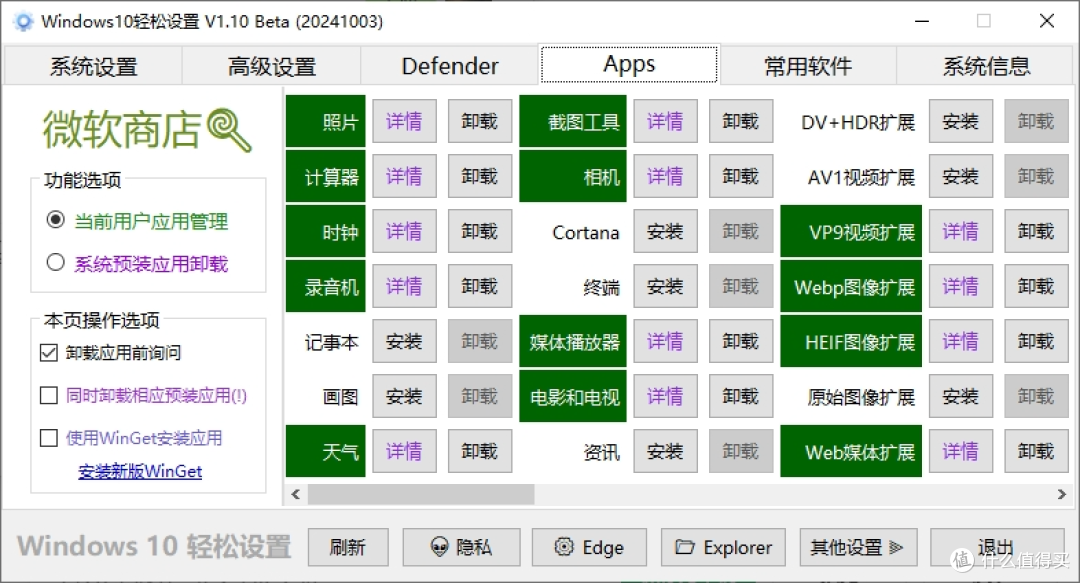Click the right arrow of horizontal scrollbar
1080x583 pixels.
(1061, 494)
